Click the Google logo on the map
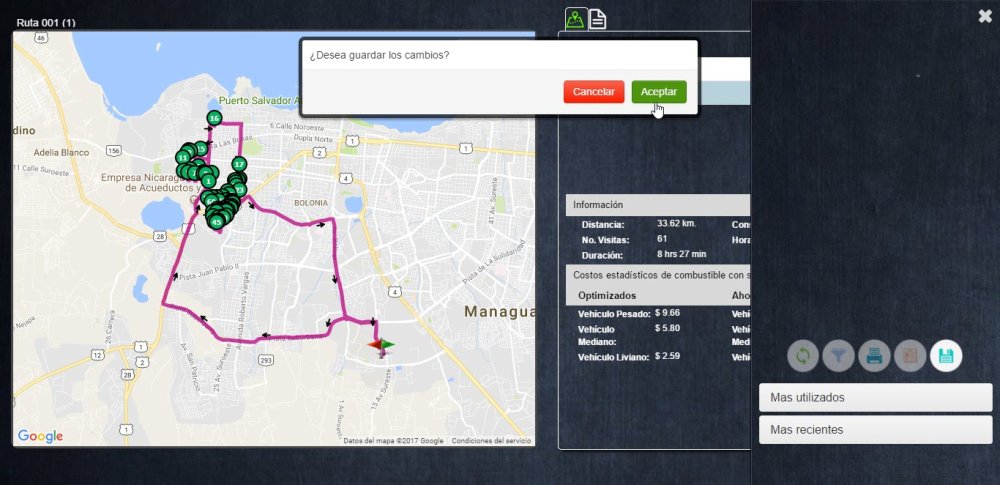1000x485 pixels. [40, 436]
